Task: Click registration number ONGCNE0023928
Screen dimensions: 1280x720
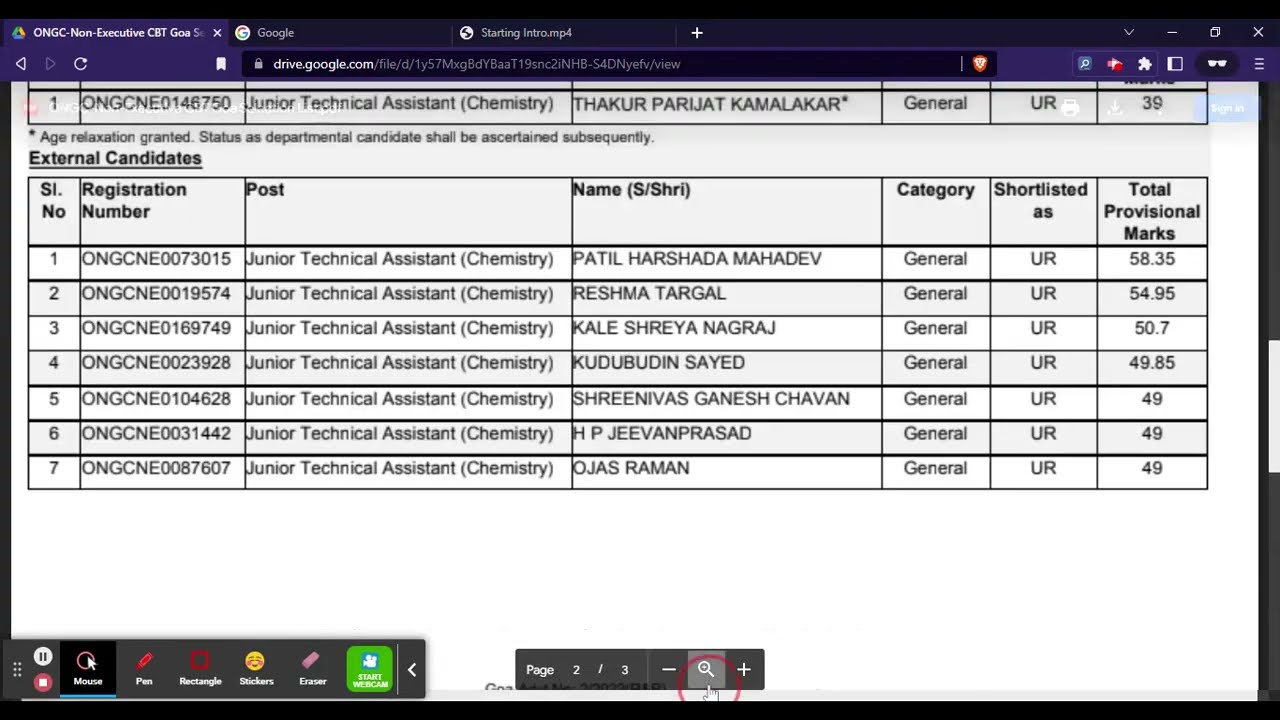Action: click(x=156, y=363)
